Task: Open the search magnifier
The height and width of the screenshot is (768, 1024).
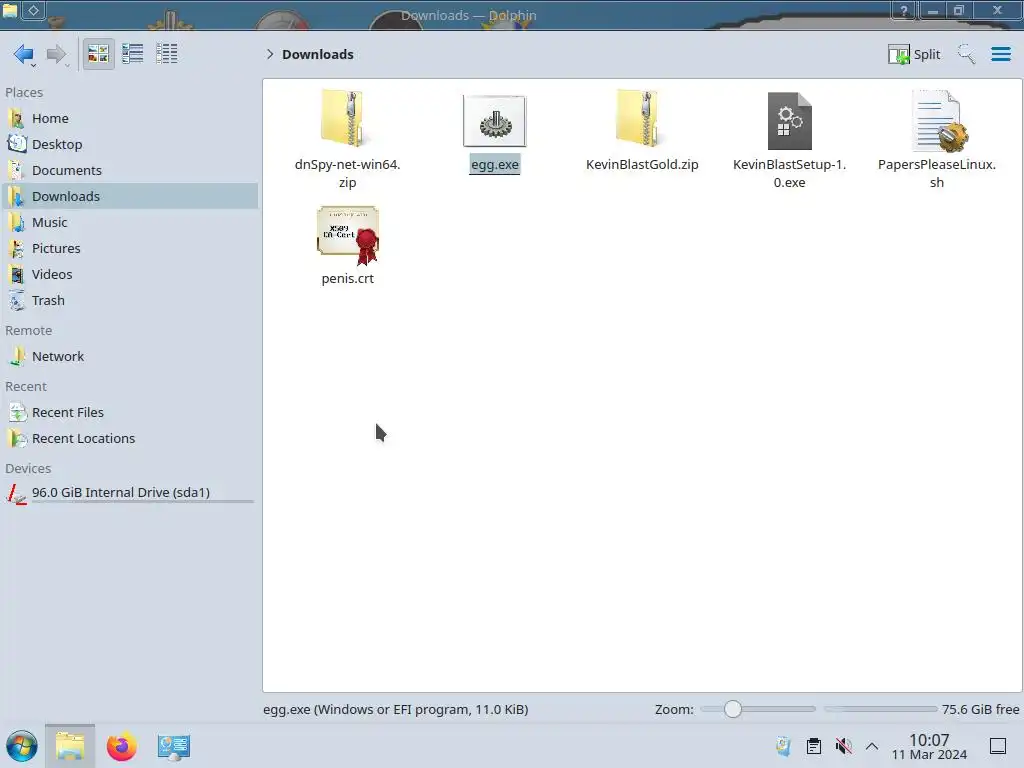Action: [966, 54]
